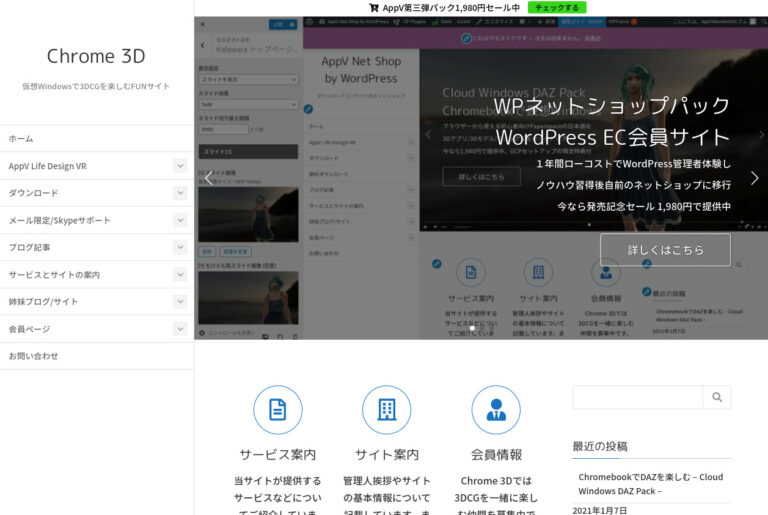Click the 詳しくはこちら slider button
The width and height of the screenshot is (768, 515).
click(665, 250)
